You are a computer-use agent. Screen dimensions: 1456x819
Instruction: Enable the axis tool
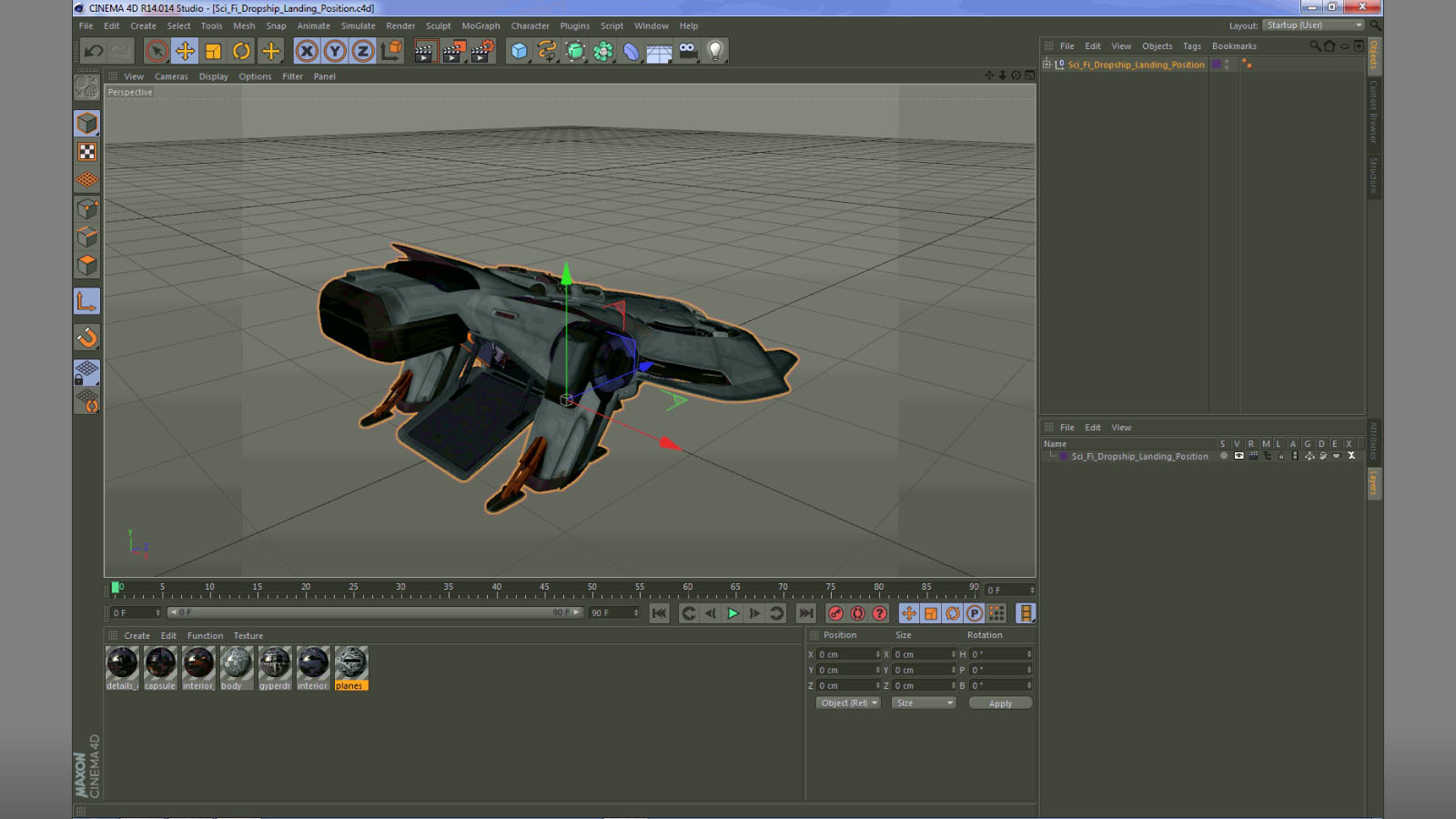[x=87, y=301]
